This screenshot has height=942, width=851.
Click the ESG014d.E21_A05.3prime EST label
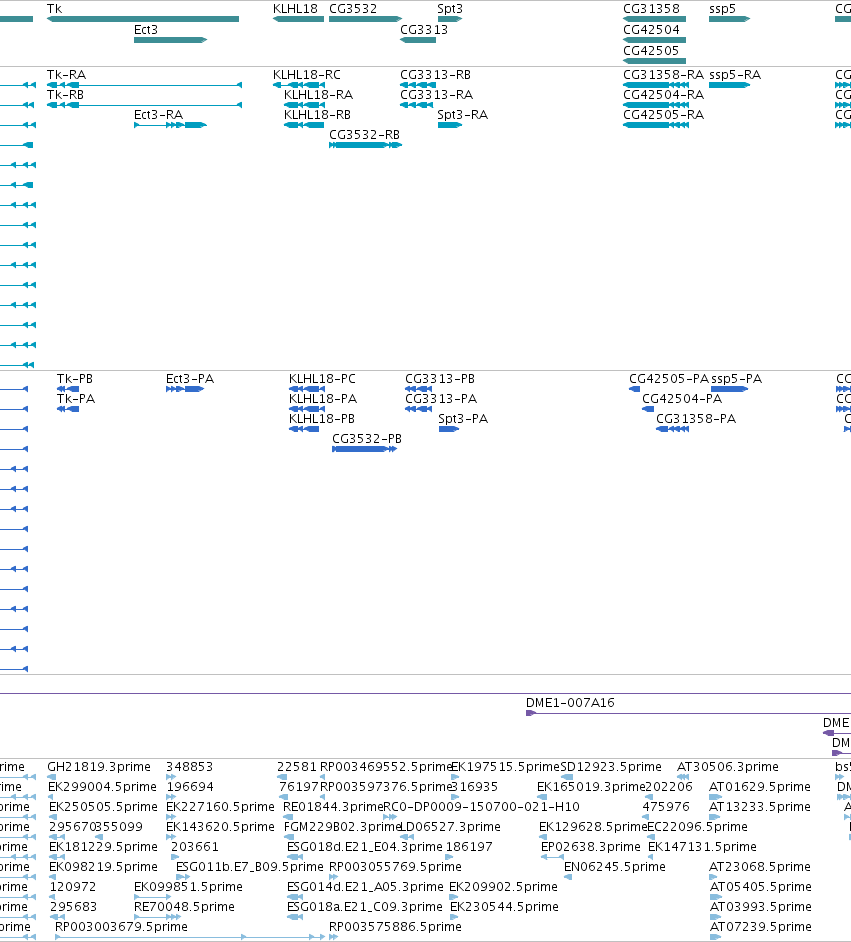[x=365, y=887]
